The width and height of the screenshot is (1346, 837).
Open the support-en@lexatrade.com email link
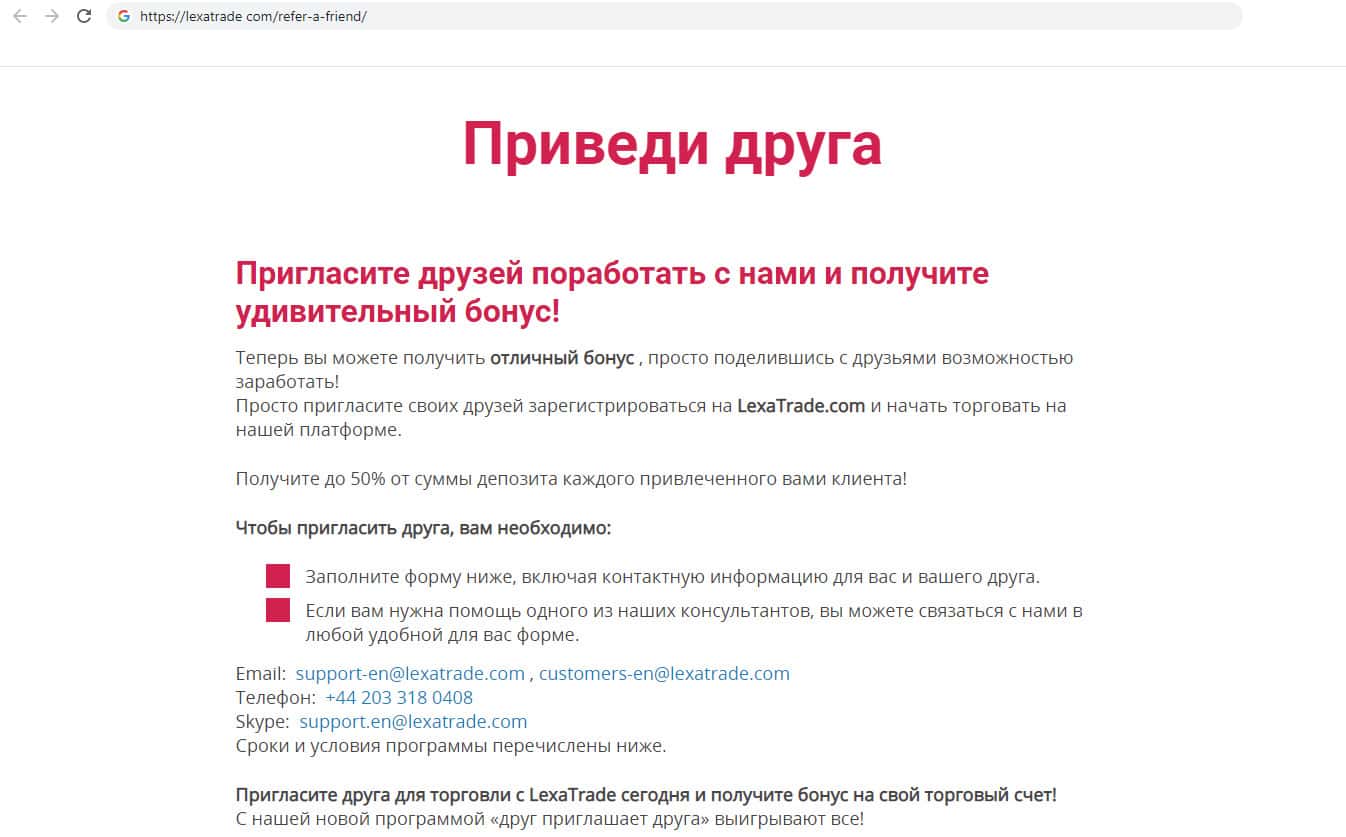point(410,674)
